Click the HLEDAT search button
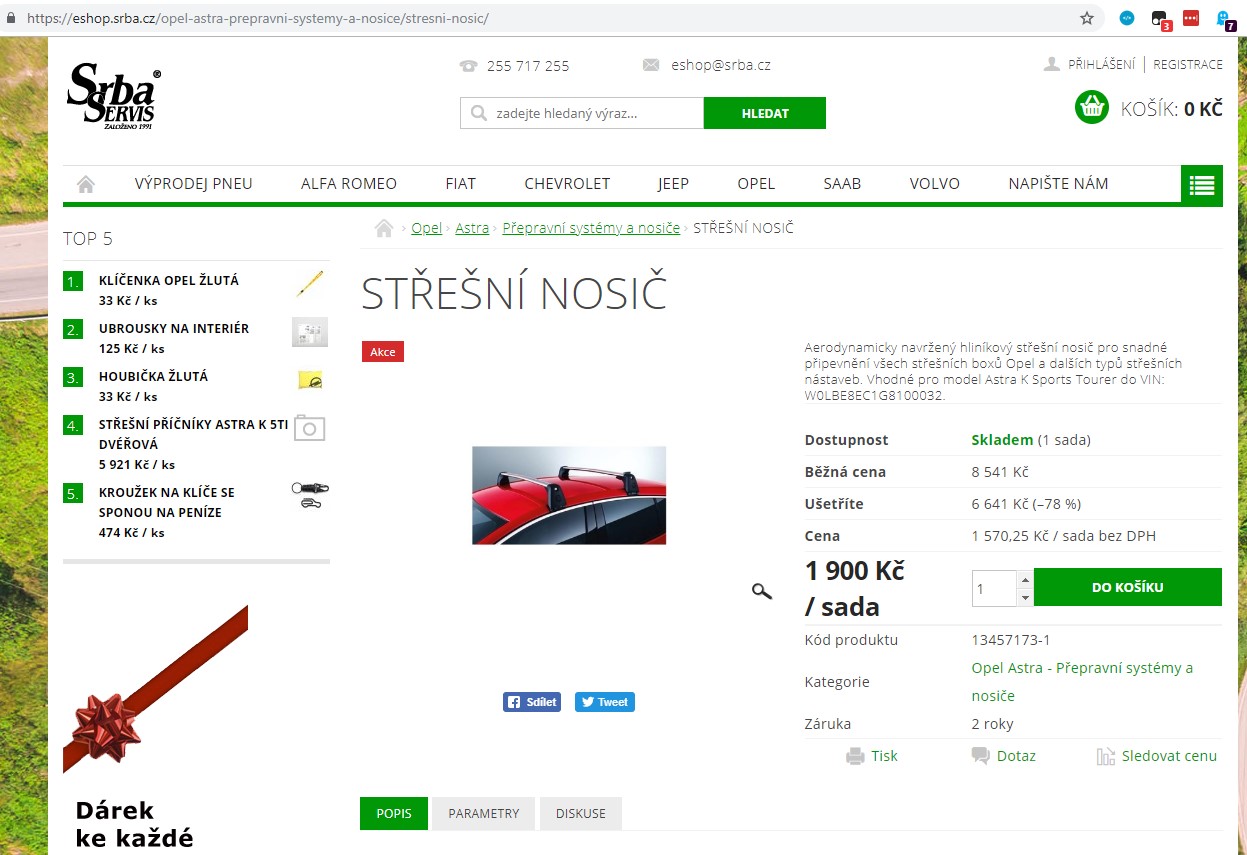This screenshot has height=855, width=1247. coord(765,113)
